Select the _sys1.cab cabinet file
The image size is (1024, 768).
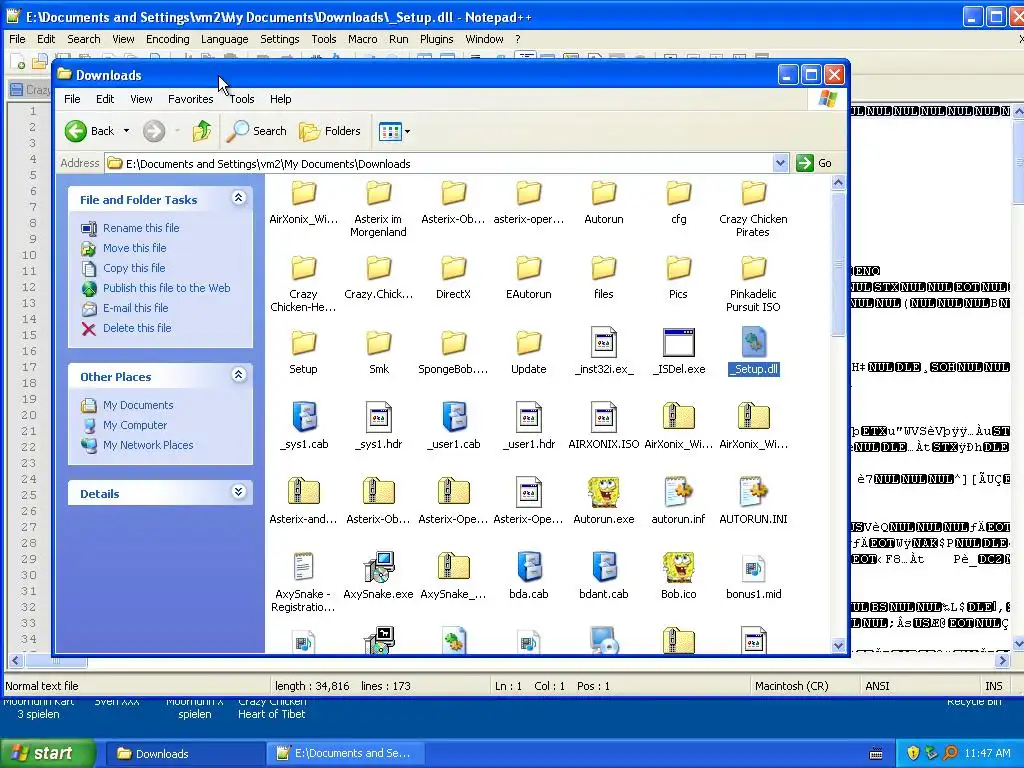(x=304, y=417)
